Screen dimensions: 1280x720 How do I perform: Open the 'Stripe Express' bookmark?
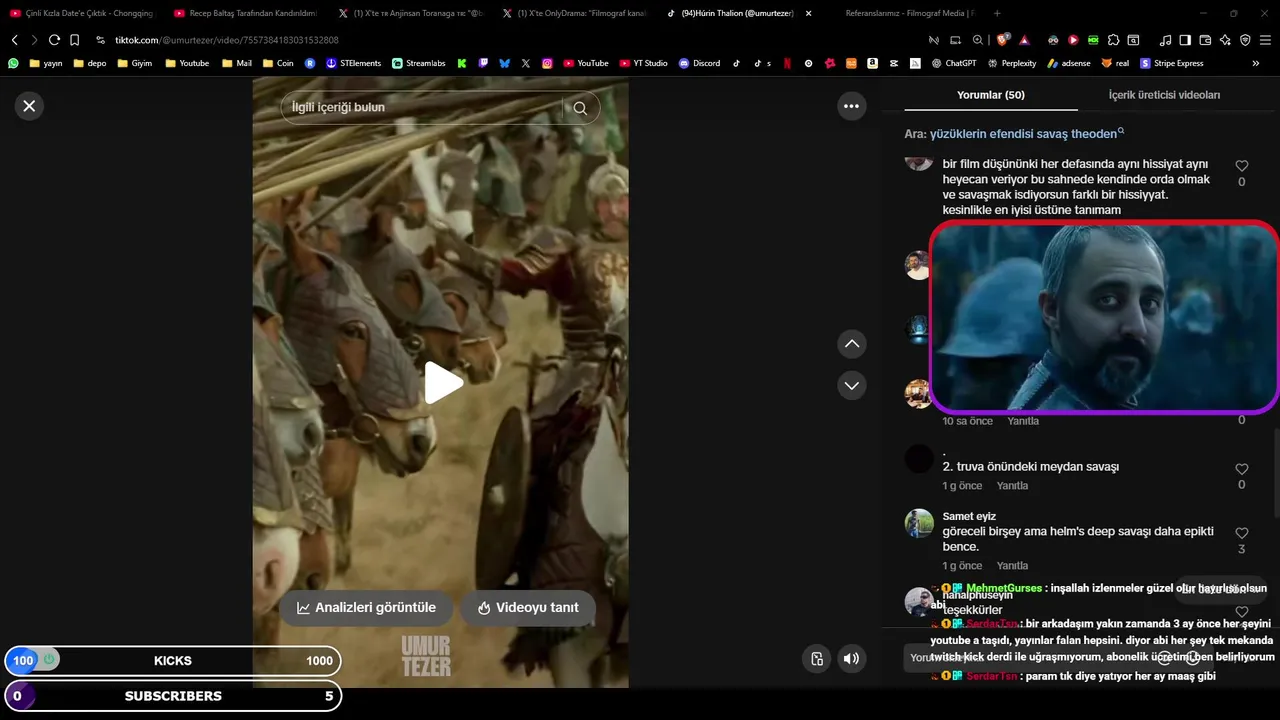(1172, 63)
